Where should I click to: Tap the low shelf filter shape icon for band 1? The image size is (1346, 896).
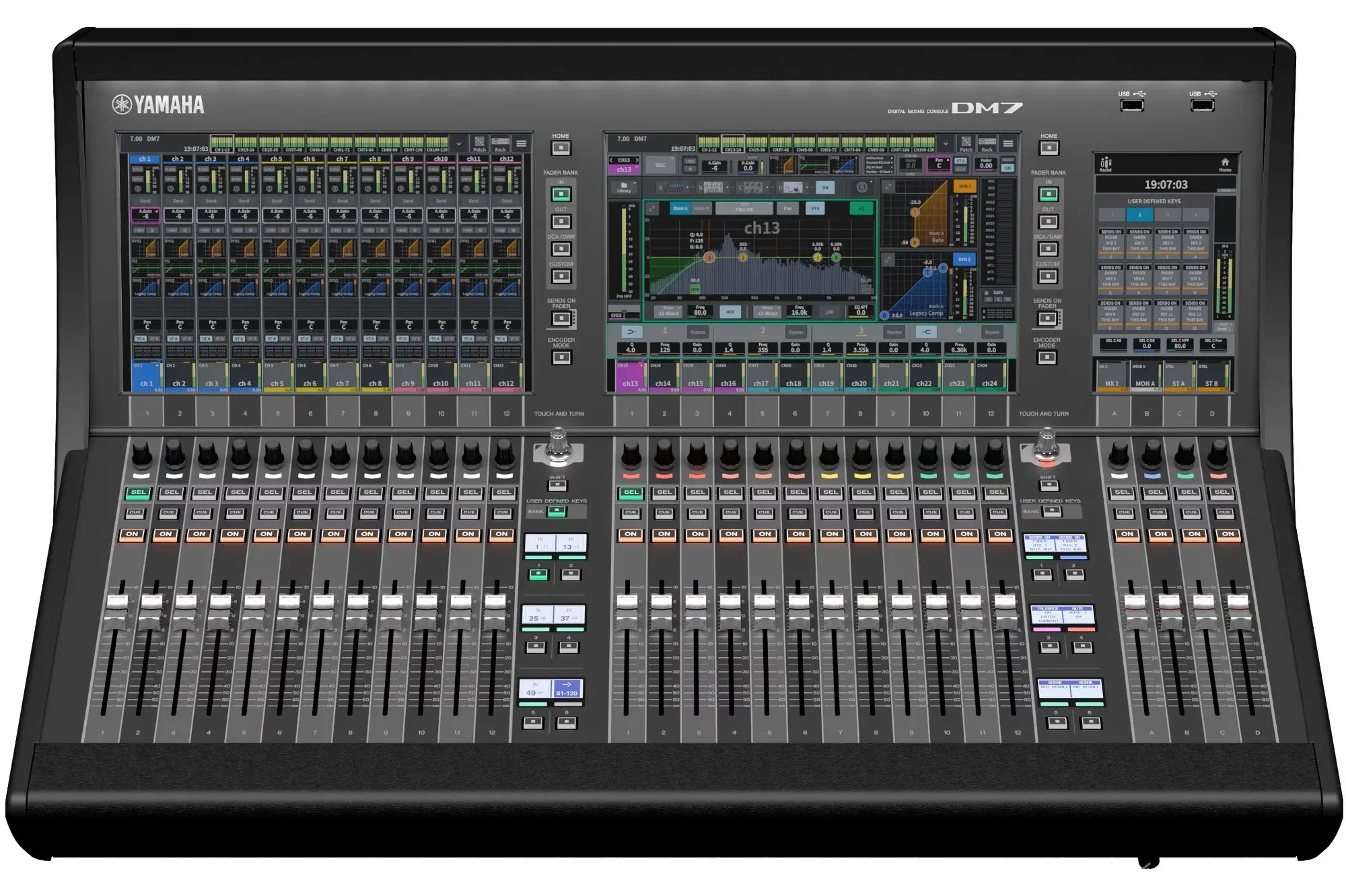(631, 332)
